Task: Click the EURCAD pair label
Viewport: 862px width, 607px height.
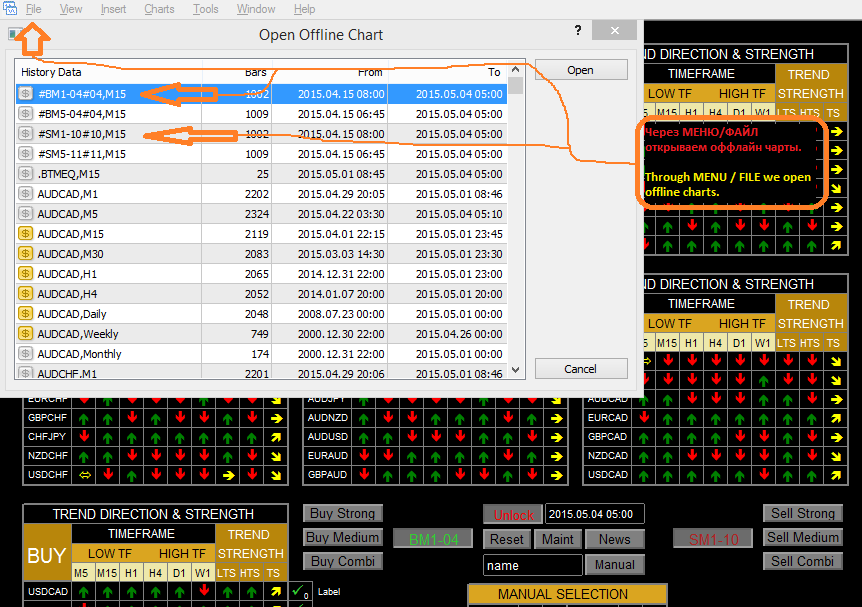Action: click(x=607, y=418)
